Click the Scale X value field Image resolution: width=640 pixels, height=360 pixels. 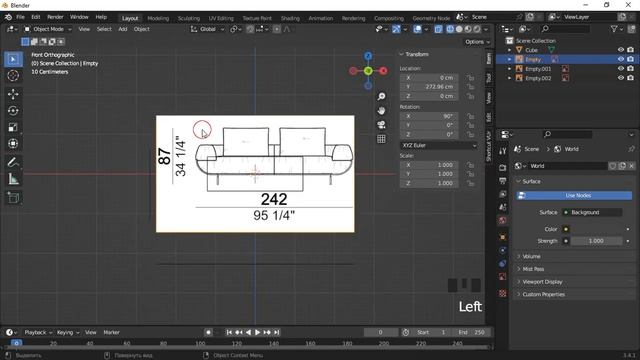tap(429, 165)
